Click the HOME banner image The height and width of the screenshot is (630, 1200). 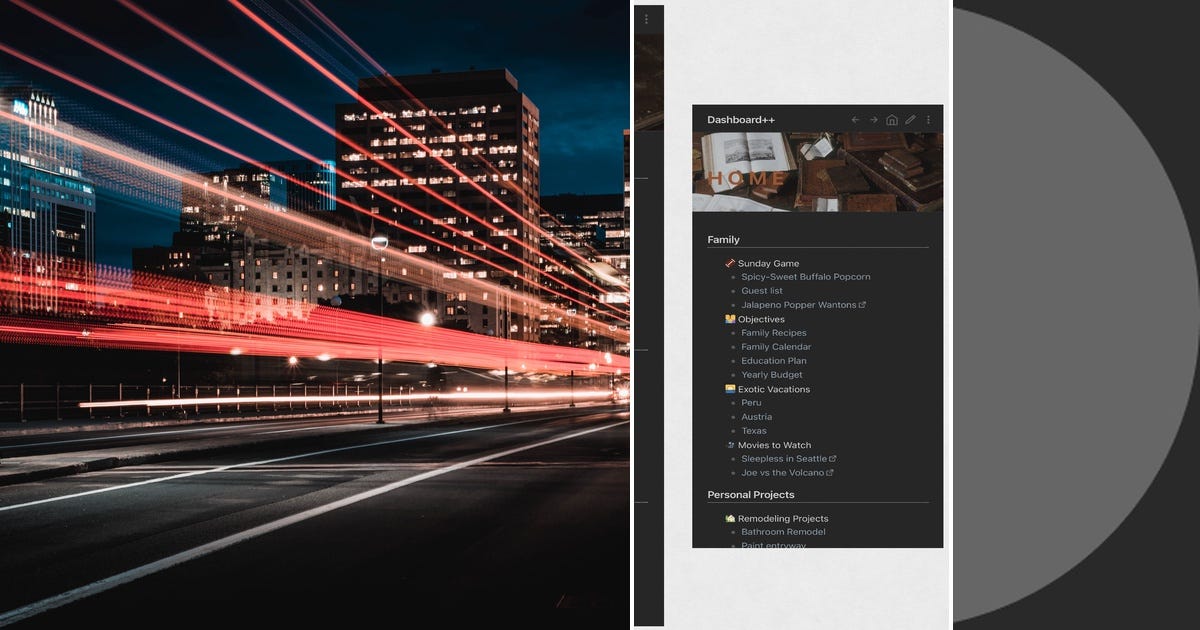(x=816, y=171)
